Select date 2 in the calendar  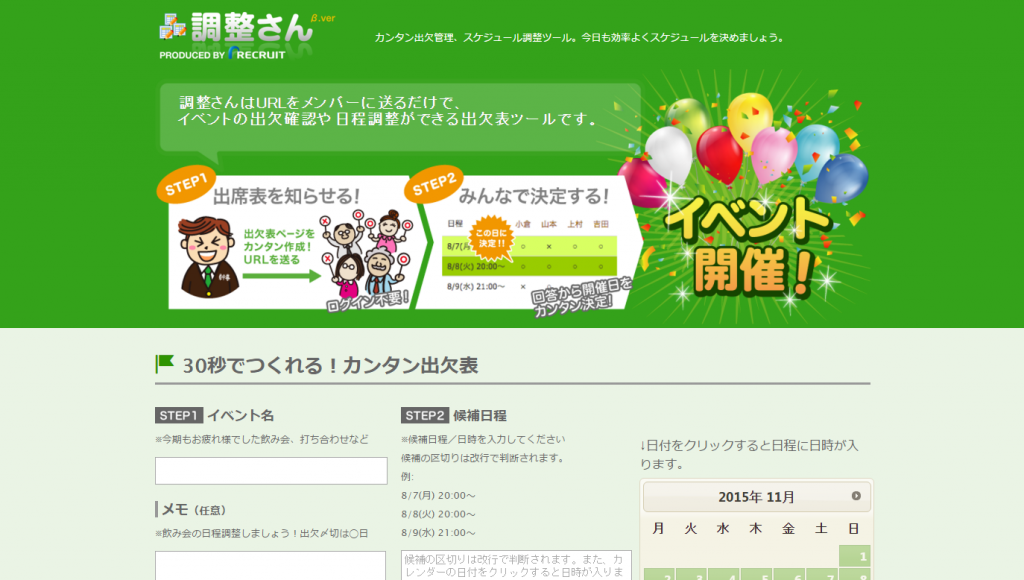tap(659, 575)
